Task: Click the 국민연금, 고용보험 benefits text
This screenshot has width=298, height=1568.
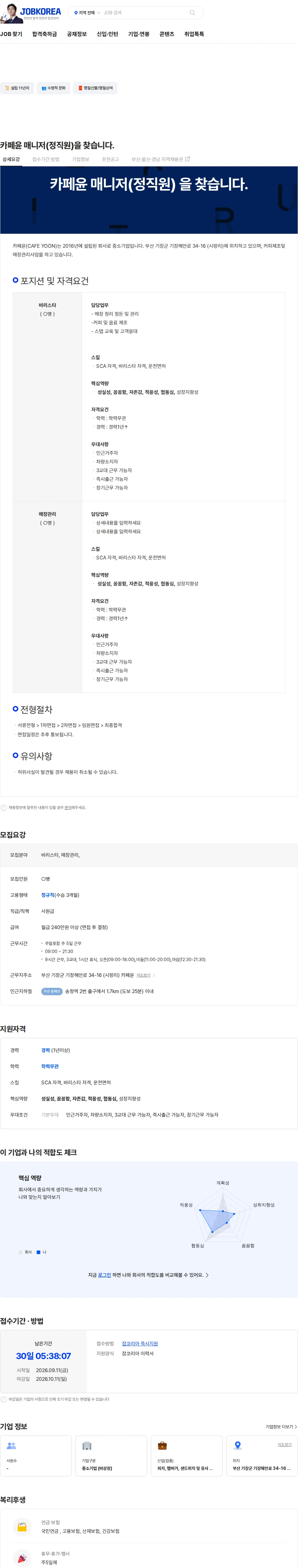Action: pyautogui.click(x=80, y=1531)
